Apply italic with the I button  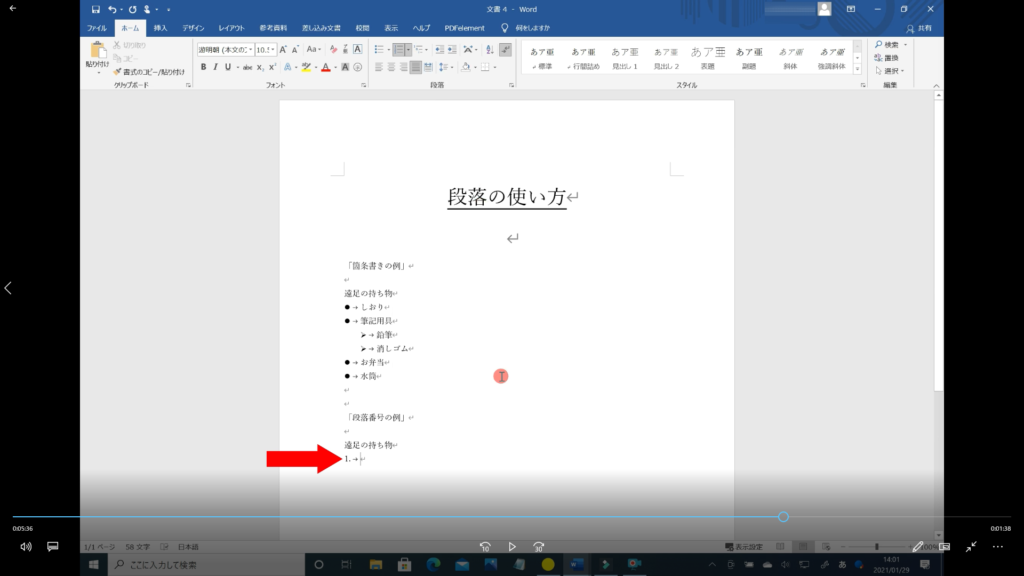(x=215, y=67)
